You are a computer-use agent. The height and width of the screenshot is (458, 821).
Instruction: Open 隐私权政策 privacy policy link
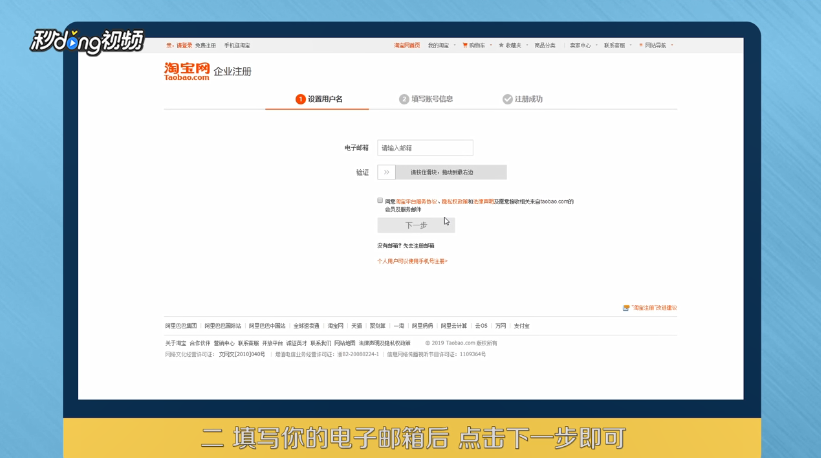(x=454, y=202)
